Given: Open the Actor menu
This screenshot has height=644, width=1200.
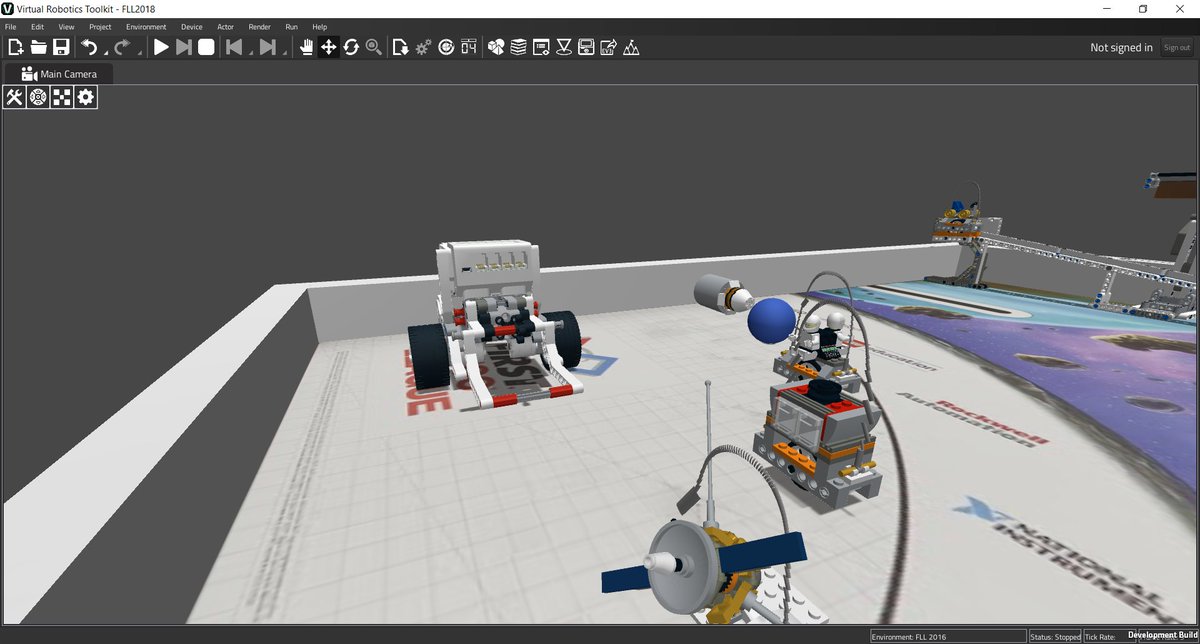Looking at the screenshot, I should [225, 27].
